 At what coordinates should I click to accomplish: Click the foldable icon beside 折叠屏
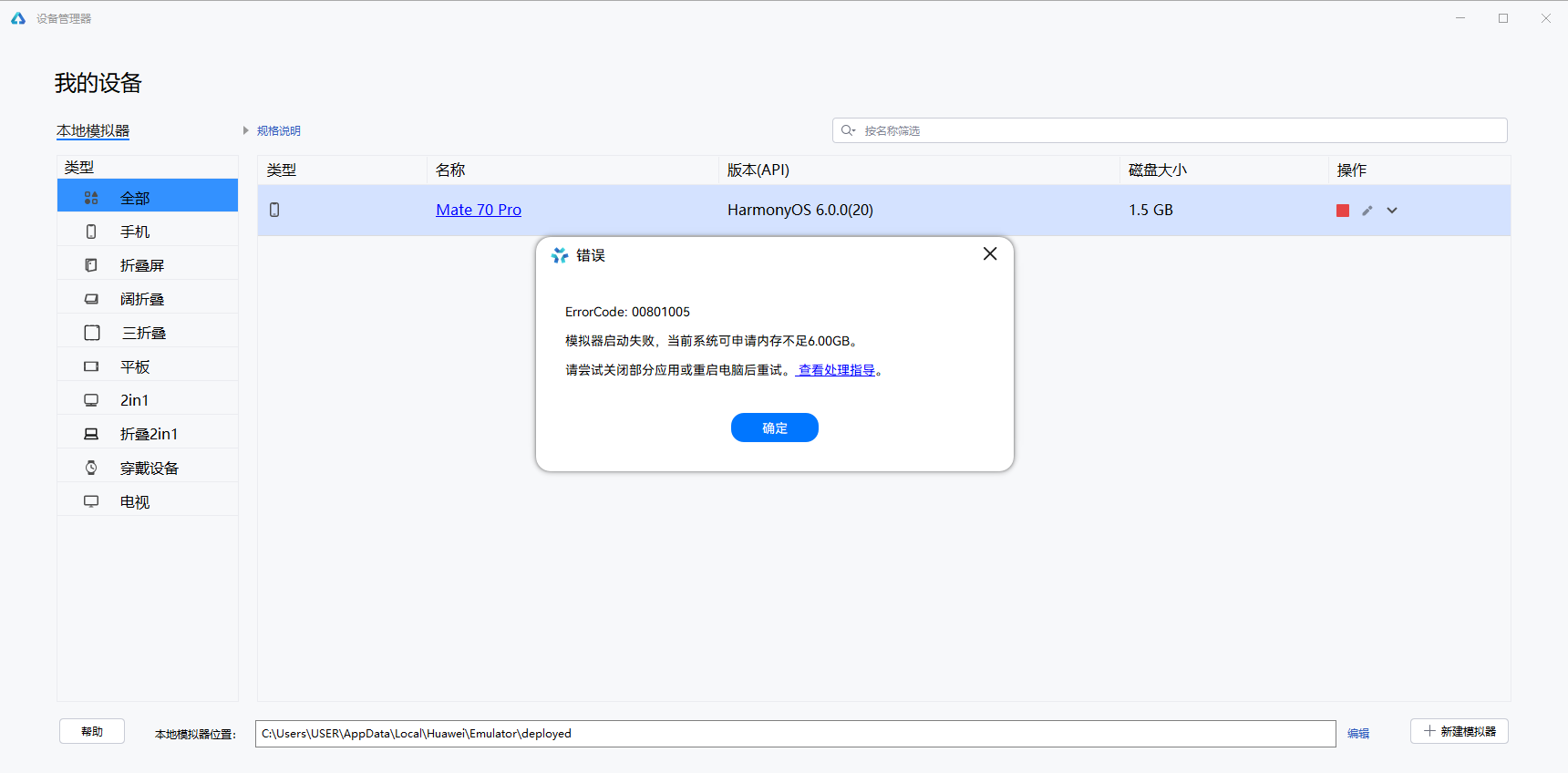(91, 265)
